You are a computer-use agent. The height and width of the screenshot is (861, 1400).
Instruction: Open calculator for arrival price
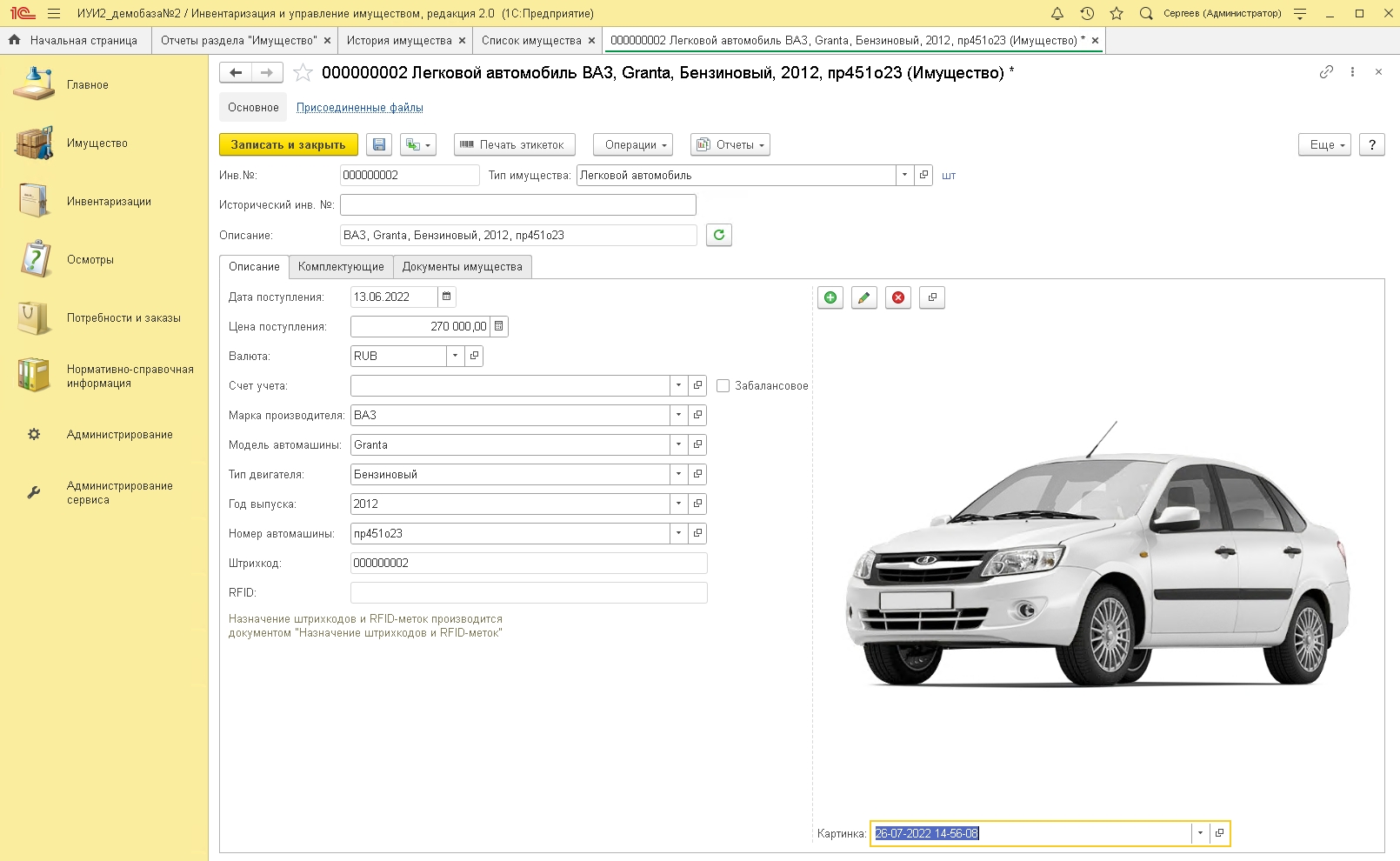pyautogui.click(x=498, y=326)
